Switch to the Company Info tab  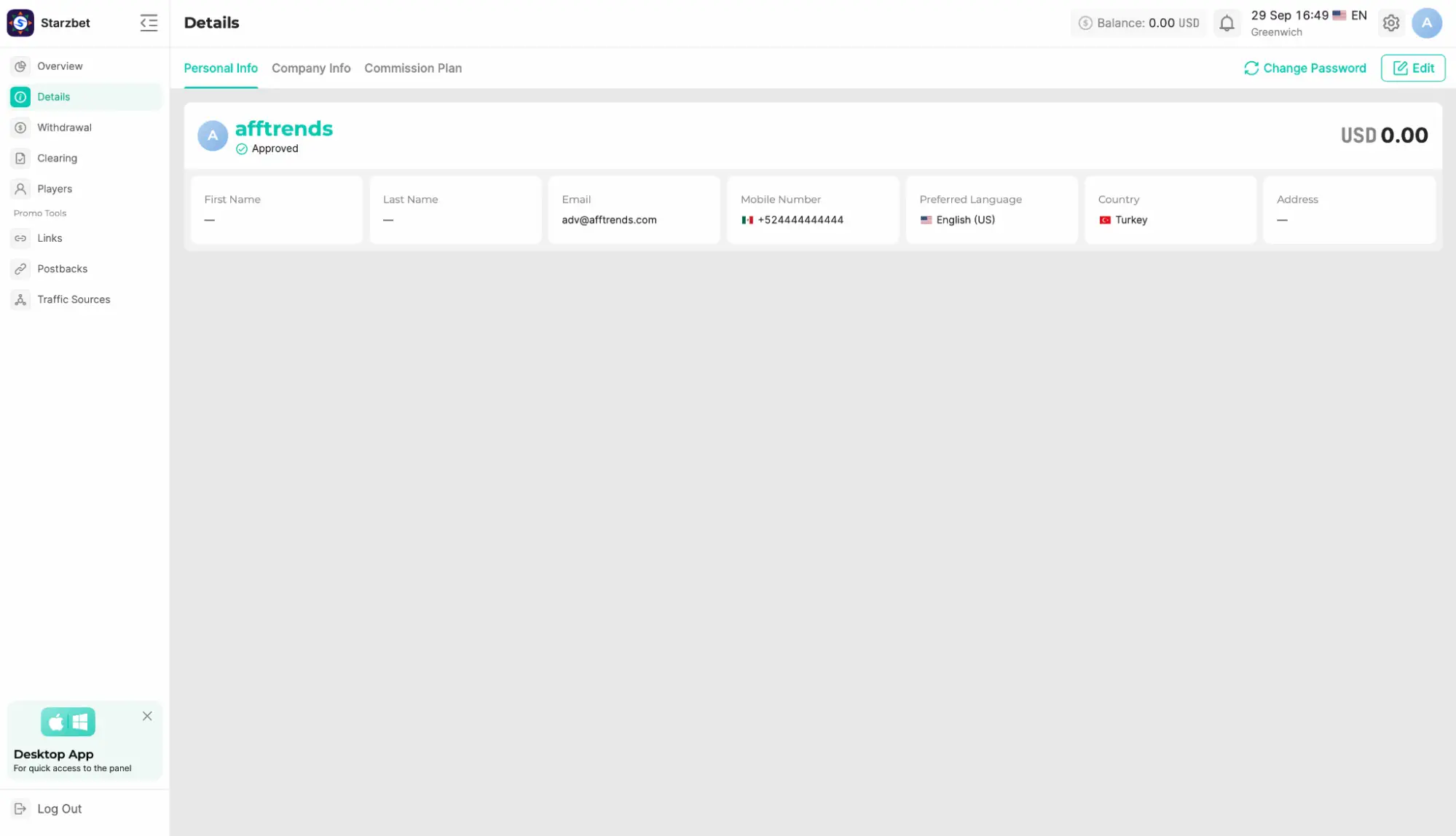(x=311, y=68)
